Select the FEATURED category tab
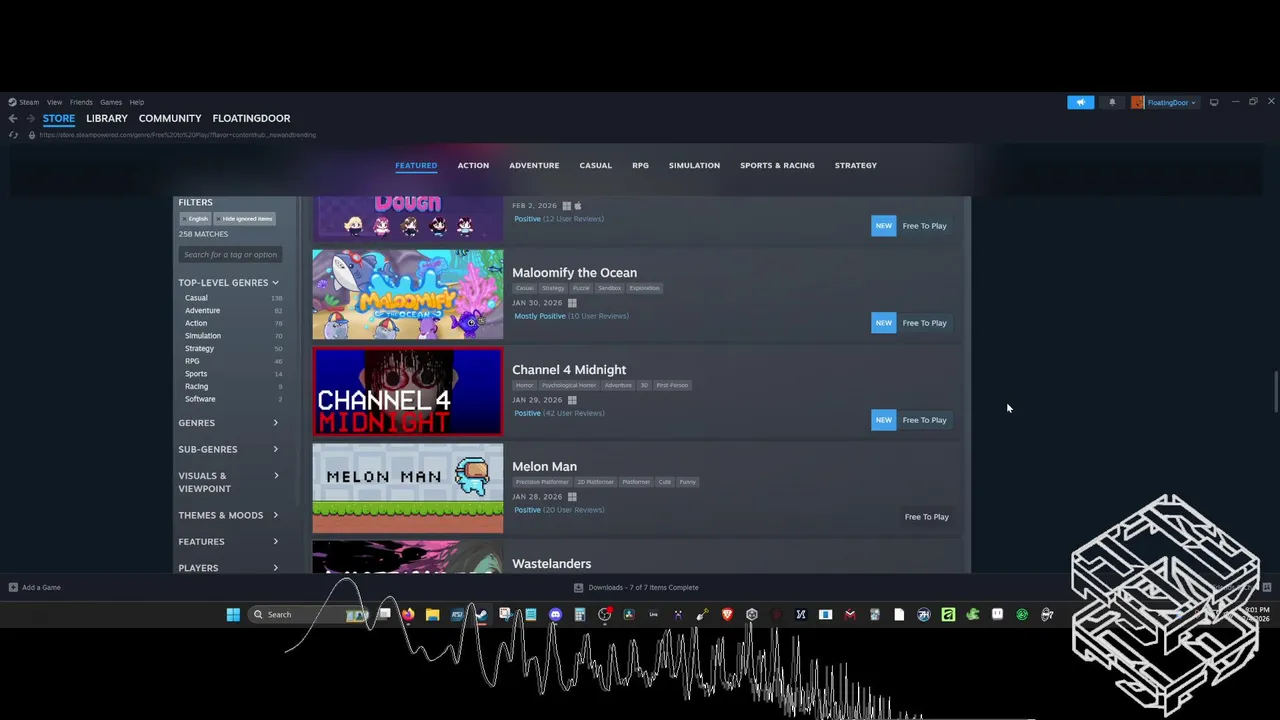 (x=416, y=165)
